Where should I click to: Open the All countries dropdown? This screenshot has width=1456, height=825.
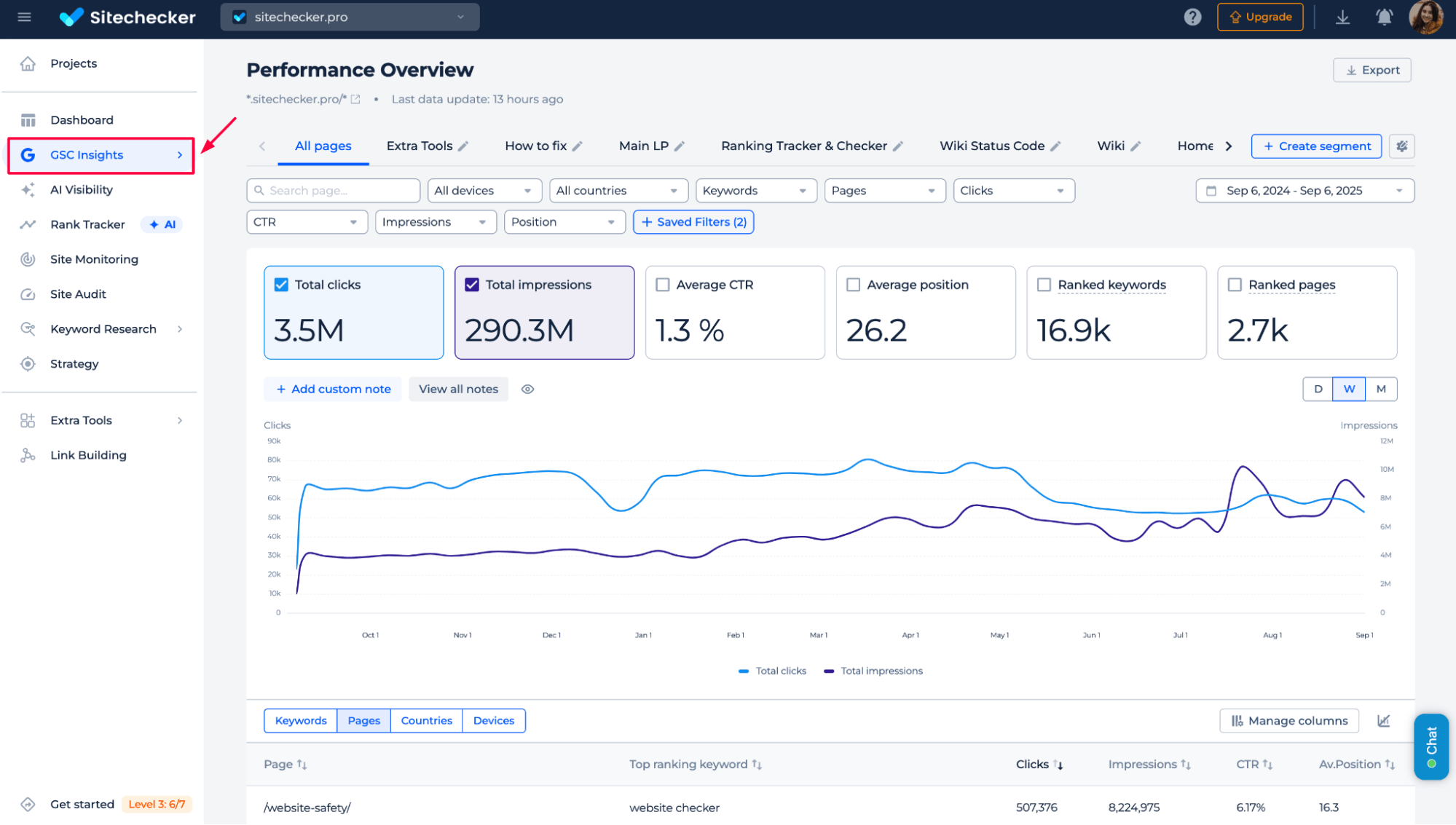click(618, 191)
